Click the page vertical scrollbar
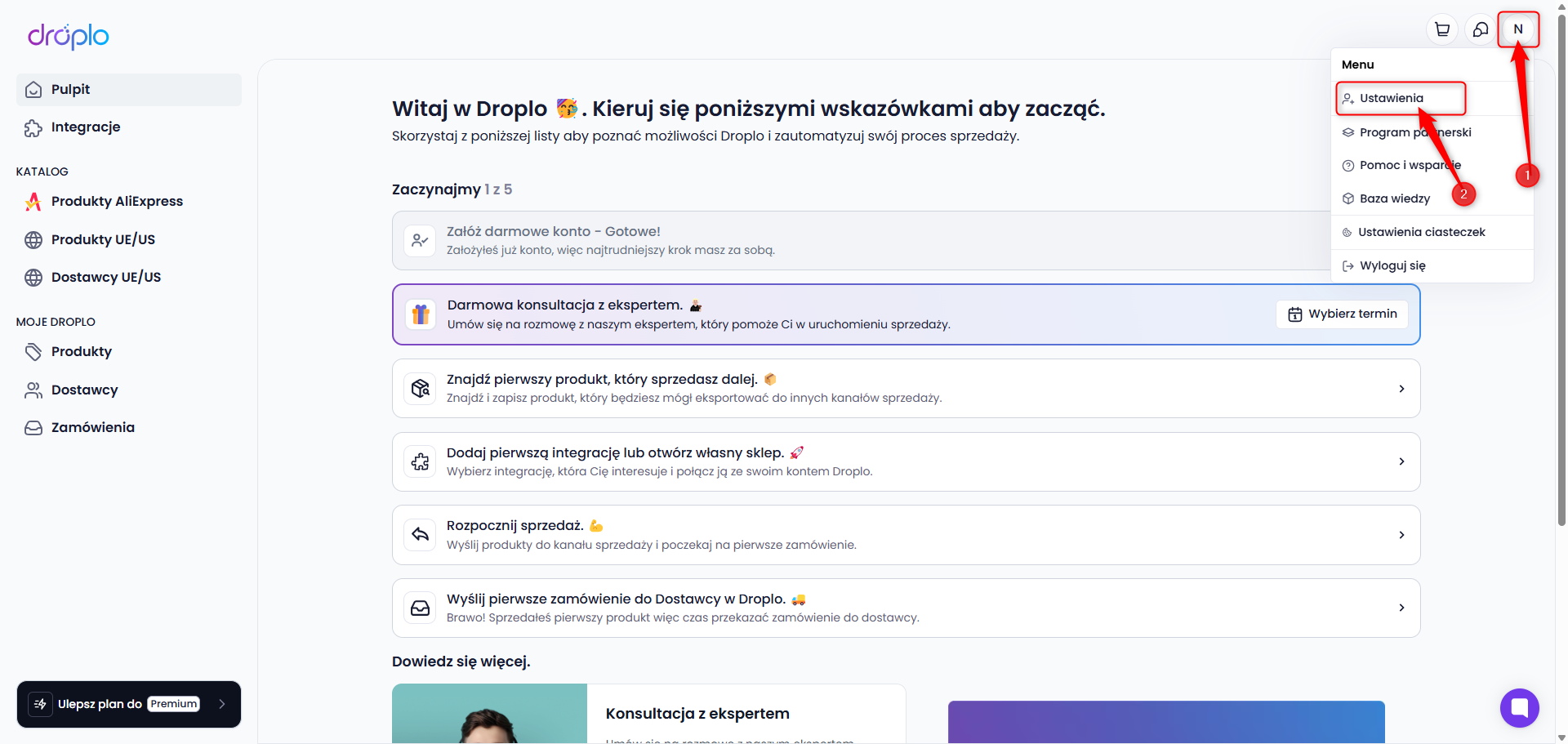 click(x=1561, y=270)
